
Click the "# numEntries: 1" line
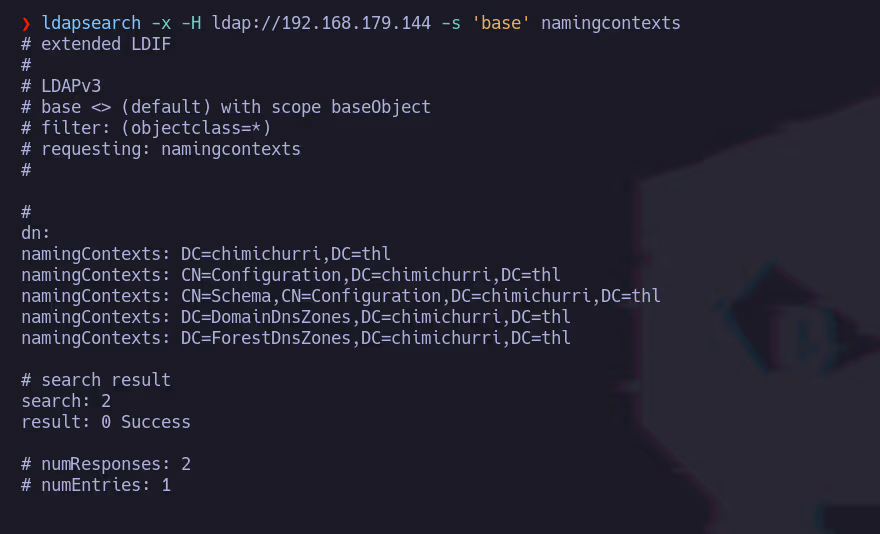click(x=96, y=485)
